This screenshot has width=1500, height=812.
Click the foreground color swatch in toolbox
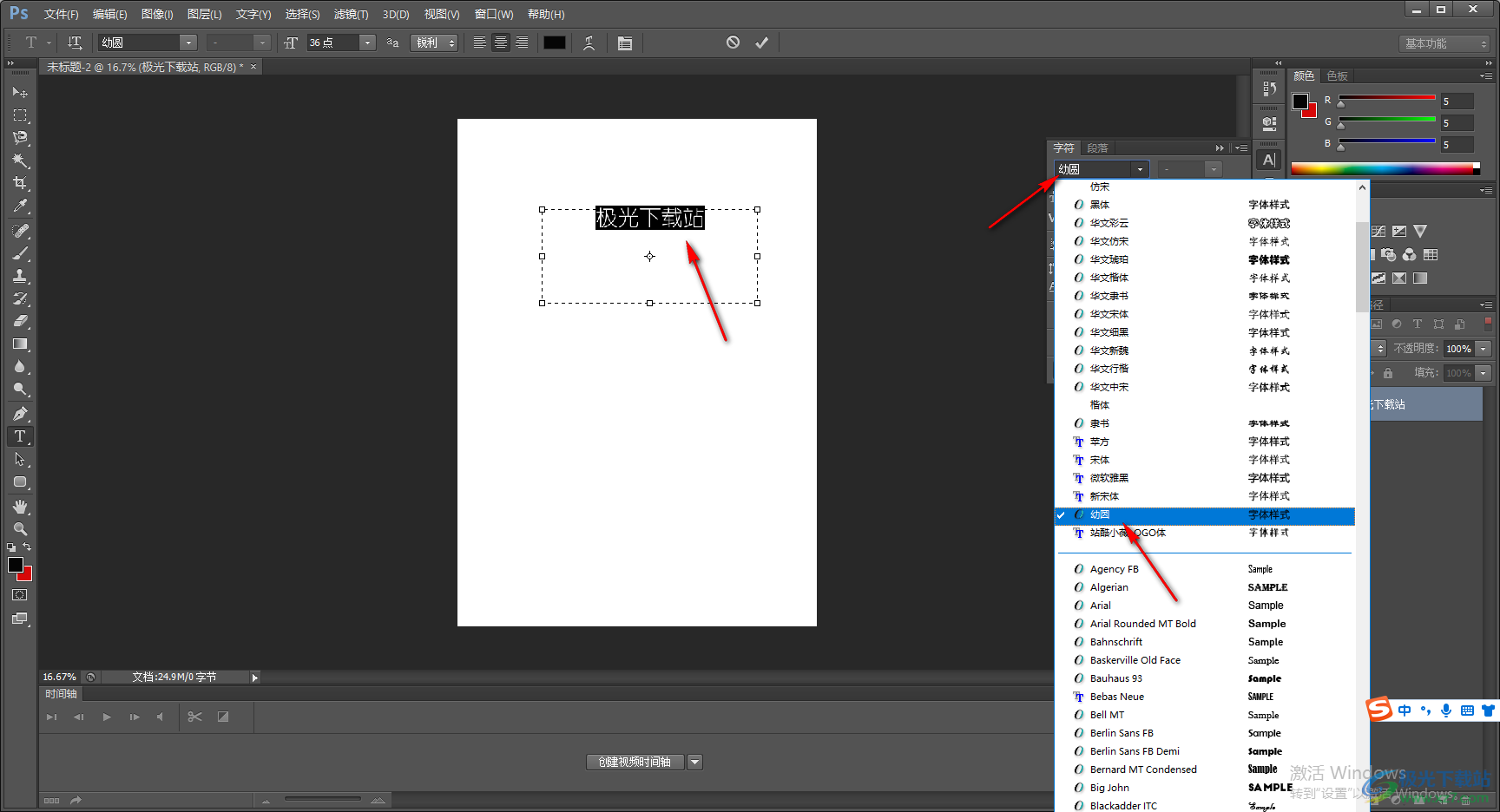tap(16, 565)
